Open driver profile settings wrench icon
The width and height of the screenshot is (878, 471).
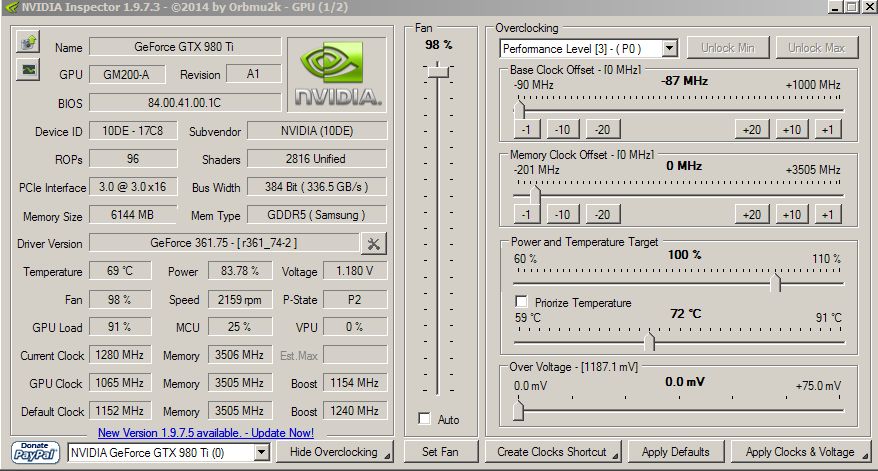tap(373, 244)
